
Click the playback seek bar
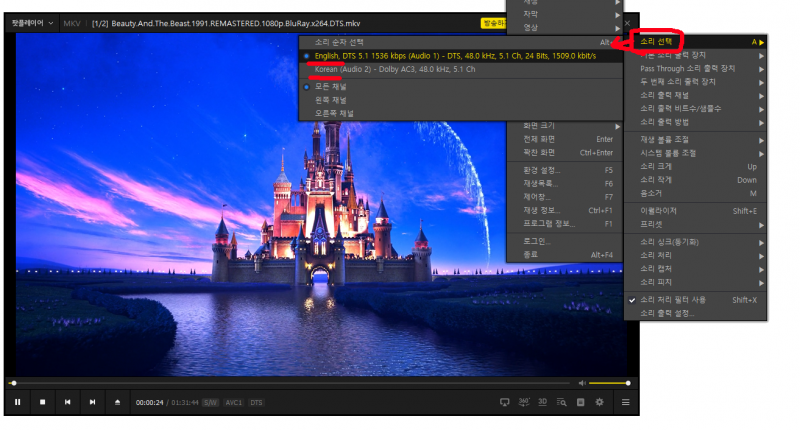point(289,383)
